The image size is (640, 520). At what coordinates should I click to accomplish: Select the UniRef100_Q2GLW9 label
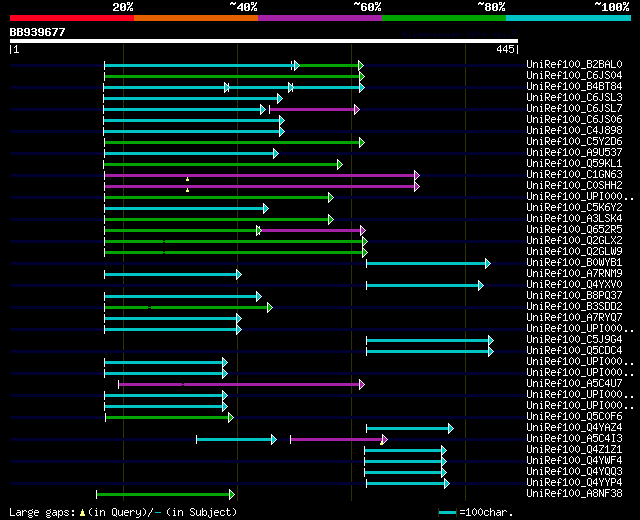[574, 251]
